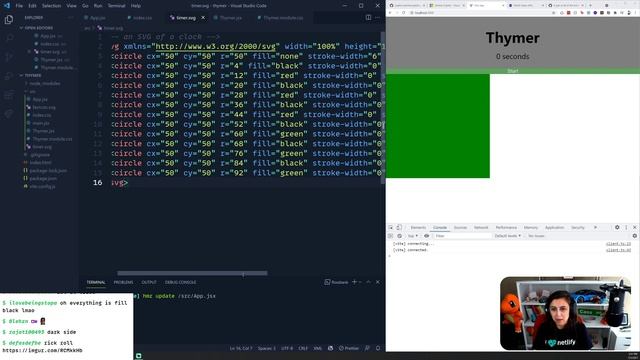This screenshot has height=360, width=640.
Task: Expand the node_modules folder
Action: pyautogui.click(x=43, y=83)
